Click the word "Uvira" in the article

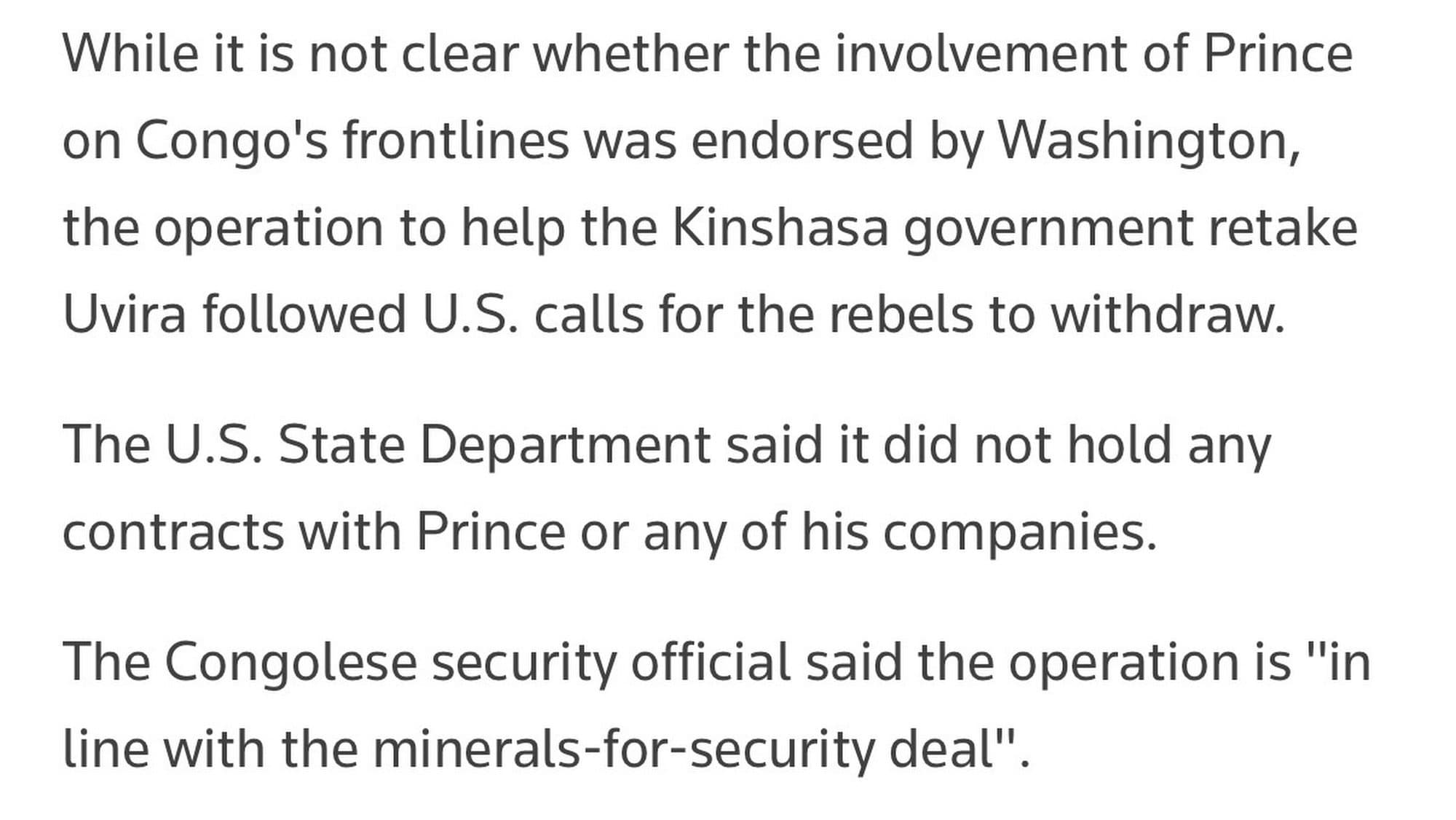pyautogui.click(x=124, y=315)
